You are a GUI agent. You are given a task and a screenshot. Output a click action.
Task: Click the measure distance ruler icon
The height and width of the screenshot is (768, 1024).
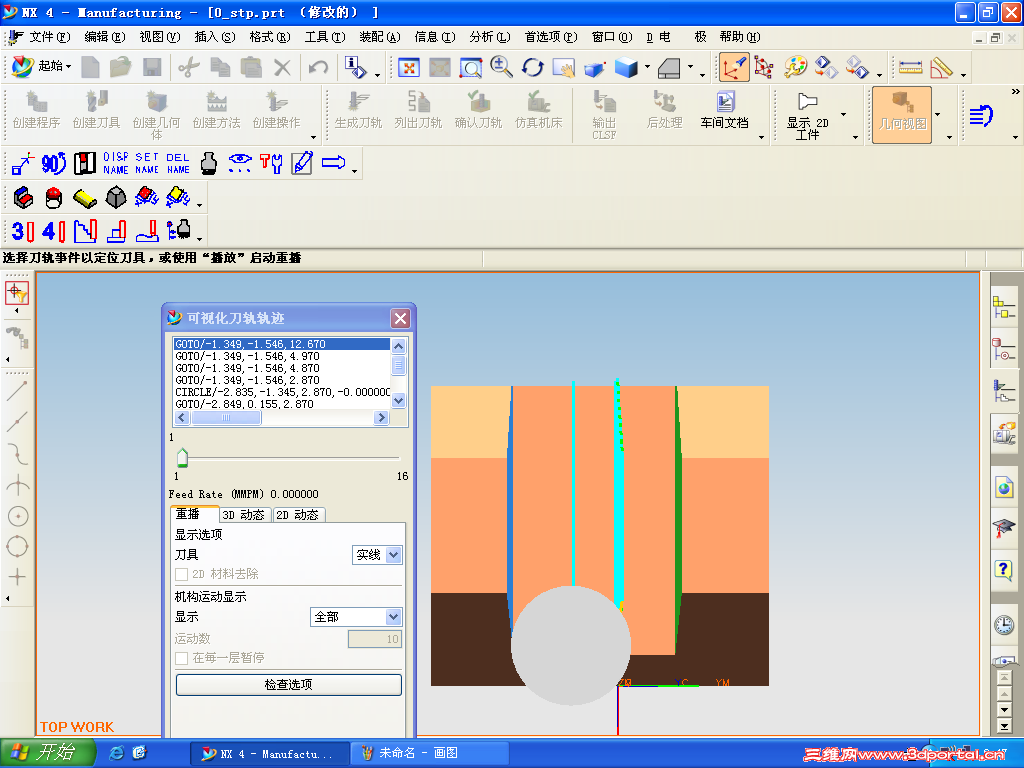[910, 67]
